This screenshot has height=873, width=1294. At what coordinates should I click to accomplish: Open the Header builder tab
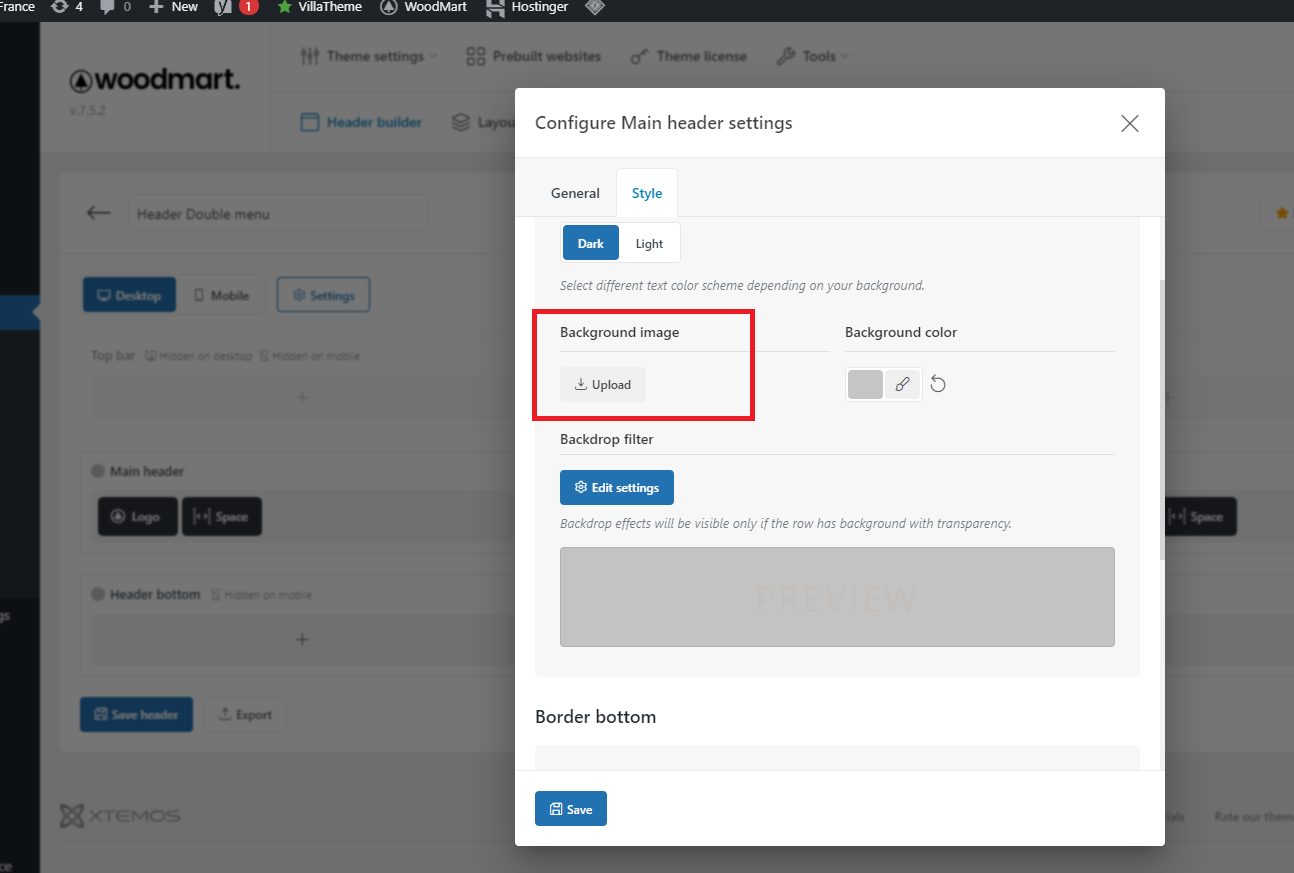361,122
